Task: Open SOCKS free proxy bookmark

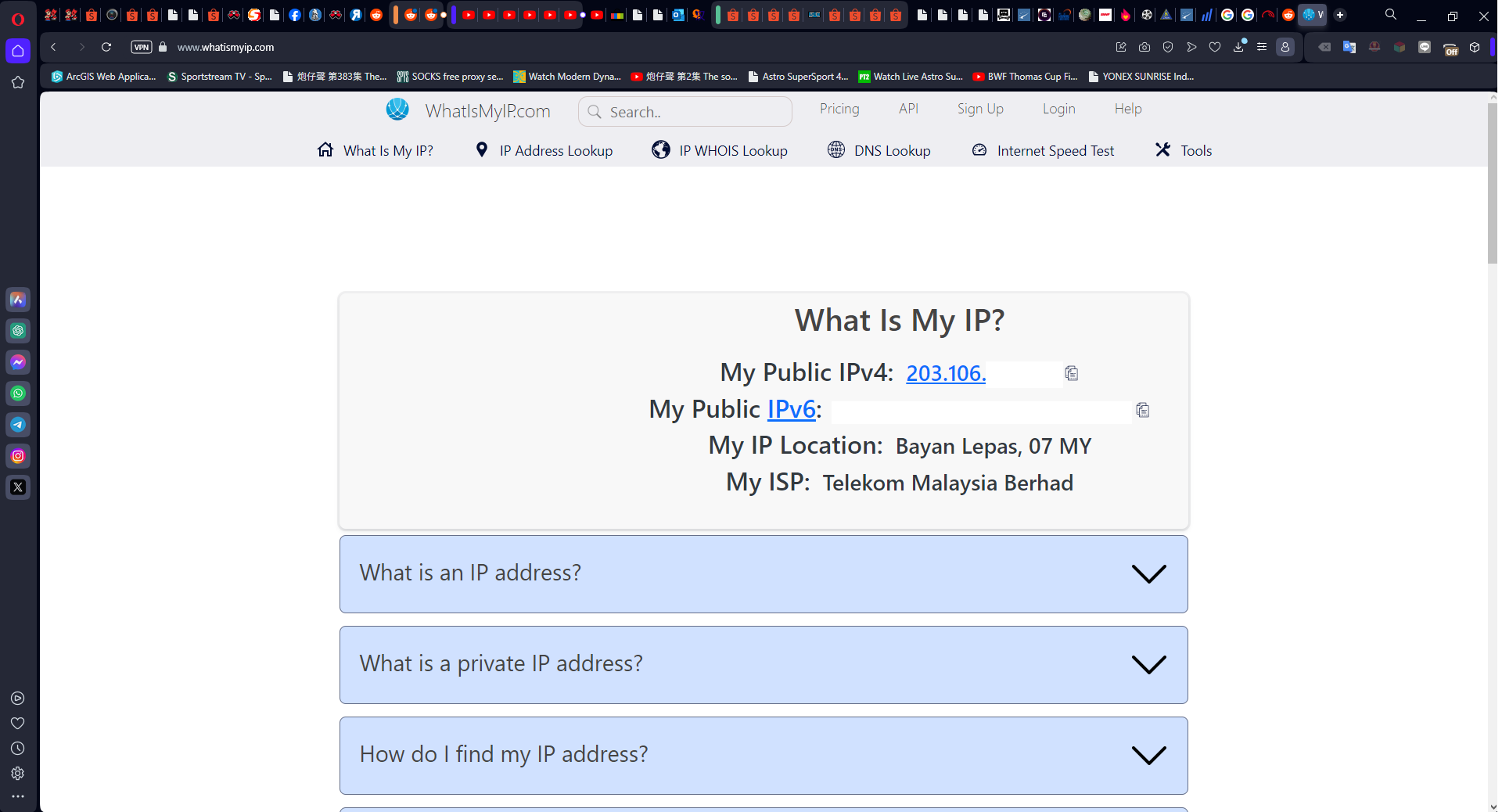Action: 451,77
